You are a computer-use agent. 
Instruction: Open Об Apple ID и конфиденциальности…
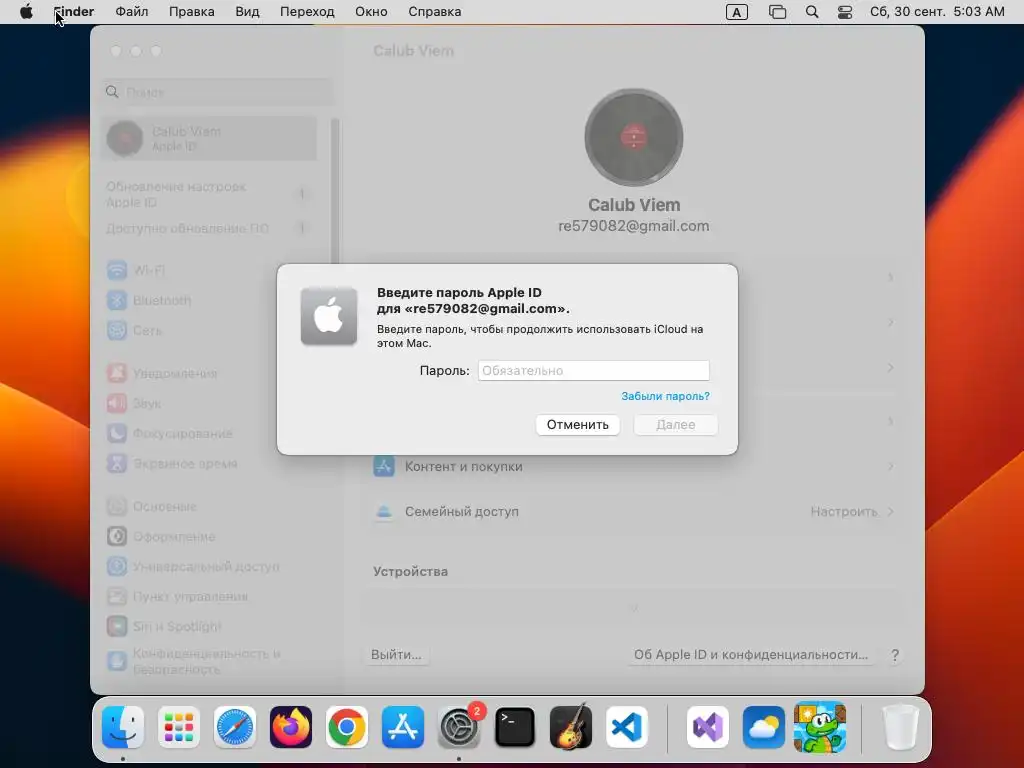tap(750, 654)
